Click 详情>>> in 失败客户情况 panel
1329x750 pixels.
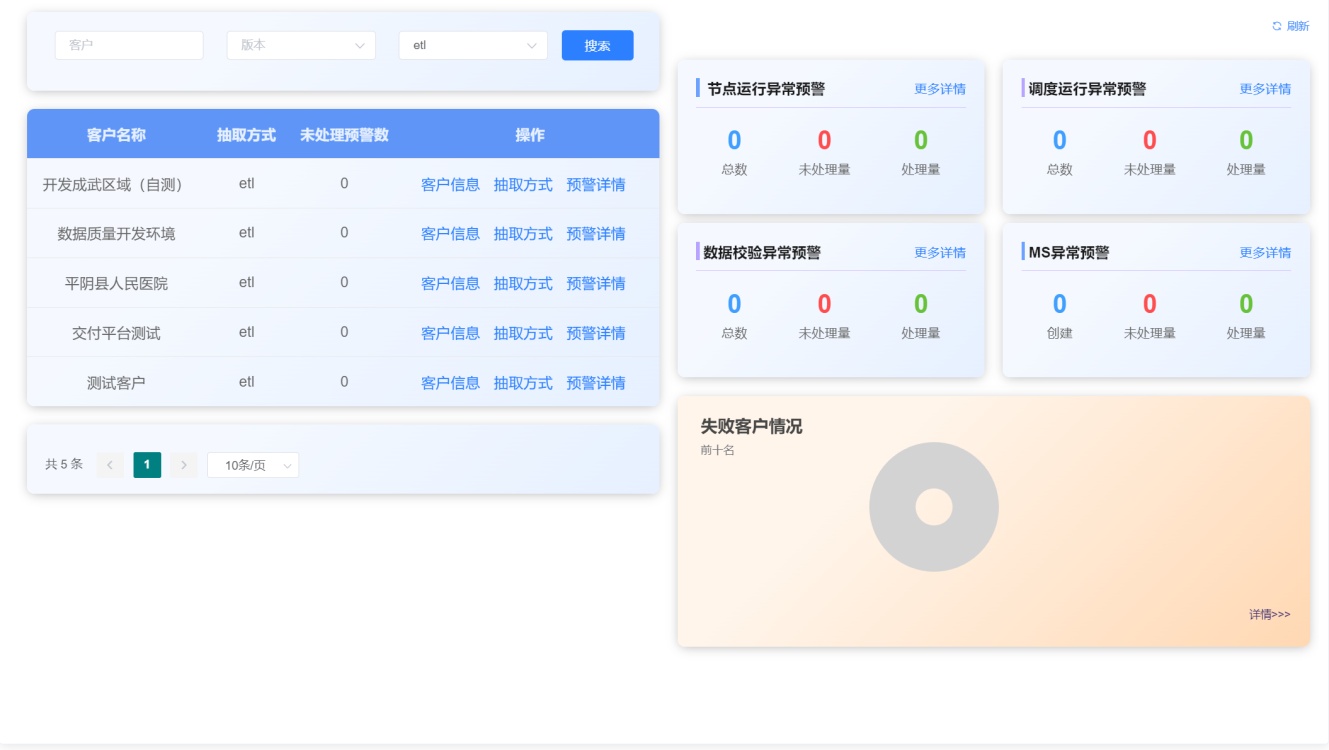(1269, 614)
